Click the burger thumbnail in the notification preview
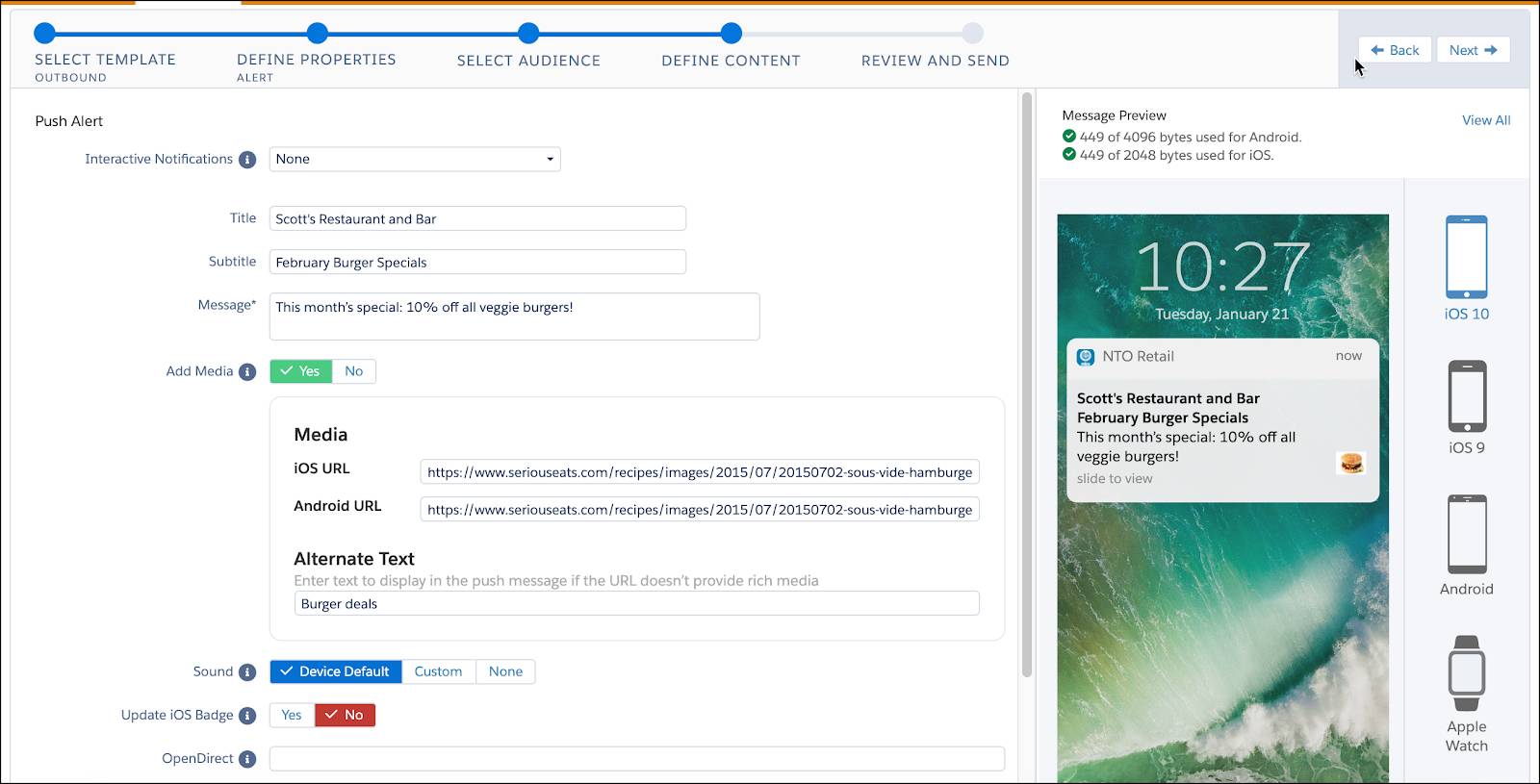Screen dimensions: 1540x784 [1351, 464]
